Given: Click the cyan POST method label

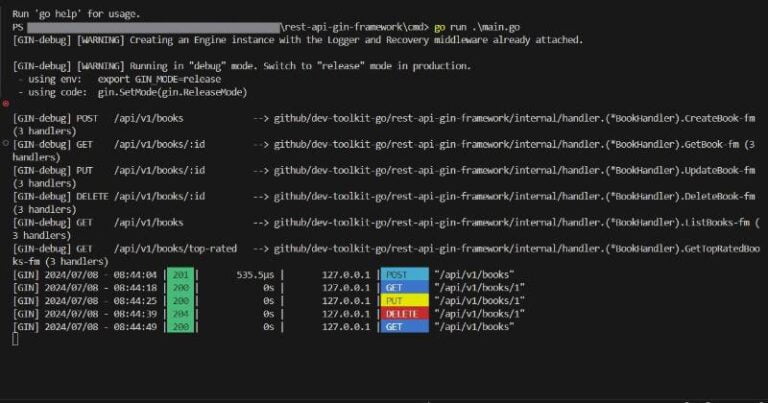Looking at the screenshot, I should coord(405,275).
